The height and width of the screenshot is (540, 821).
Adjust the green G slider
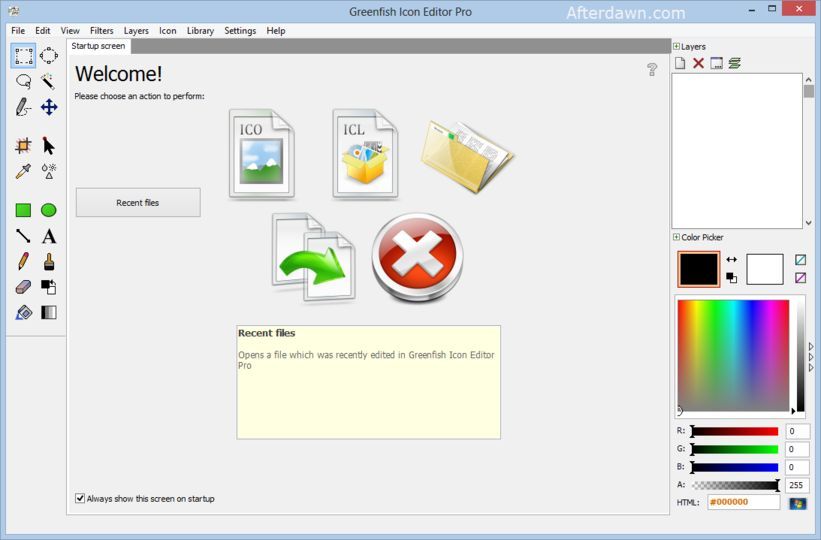coord(735,449)
